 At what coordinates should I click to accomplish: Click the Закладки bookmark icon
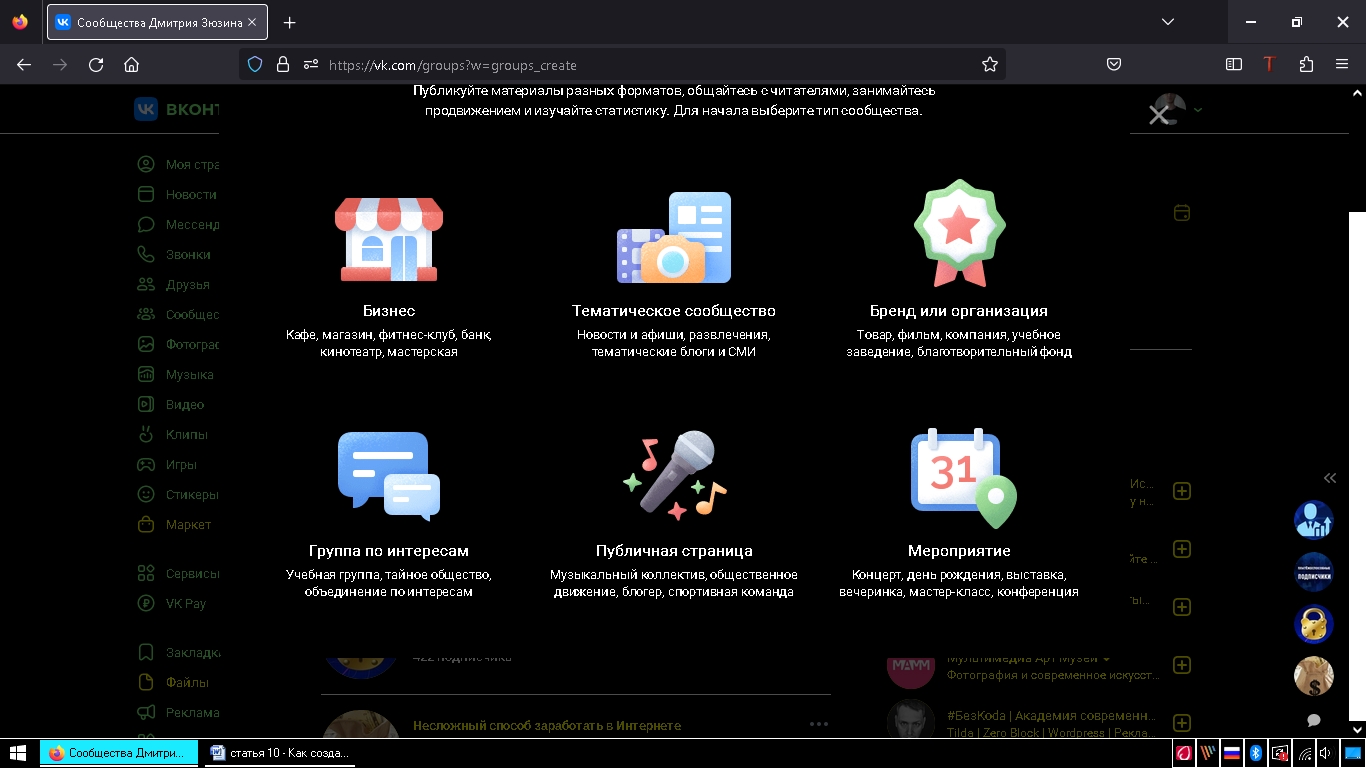(x=146, y=652)
